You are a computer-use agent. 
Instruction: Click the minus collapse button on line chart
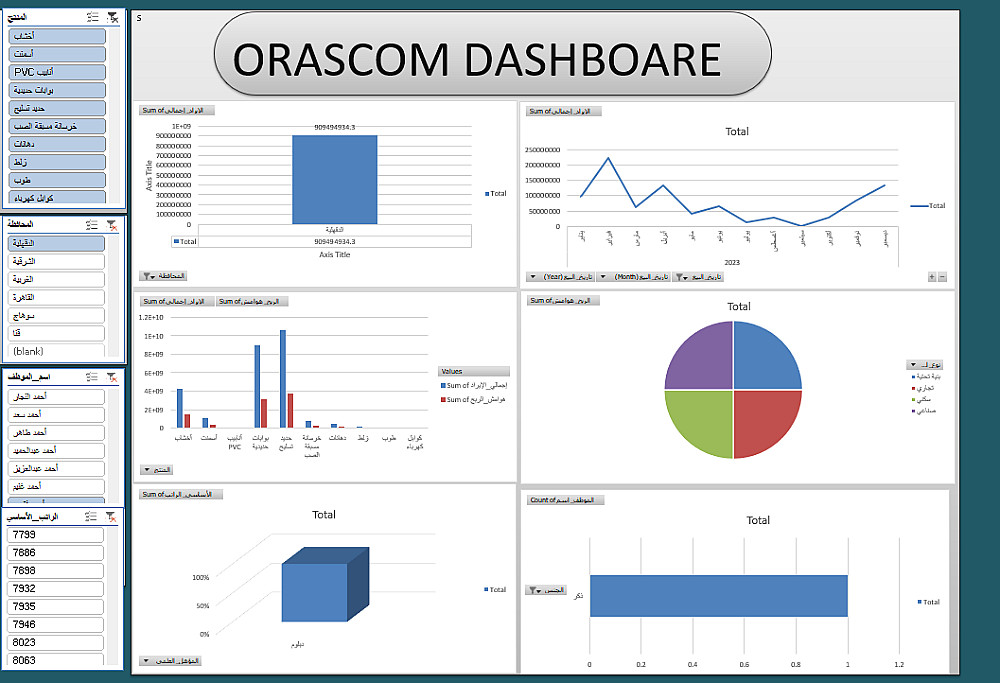[943, 277]
